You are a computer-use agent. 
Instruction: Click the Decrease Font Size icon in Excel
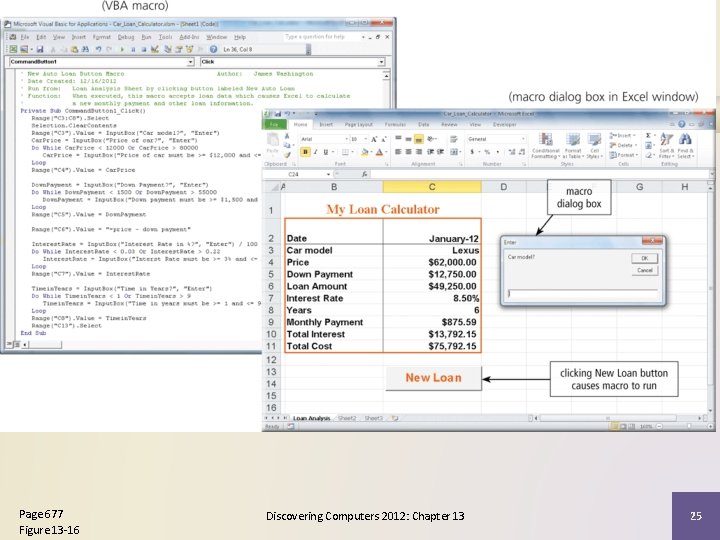pyautogui.click(x=384, y=139)
